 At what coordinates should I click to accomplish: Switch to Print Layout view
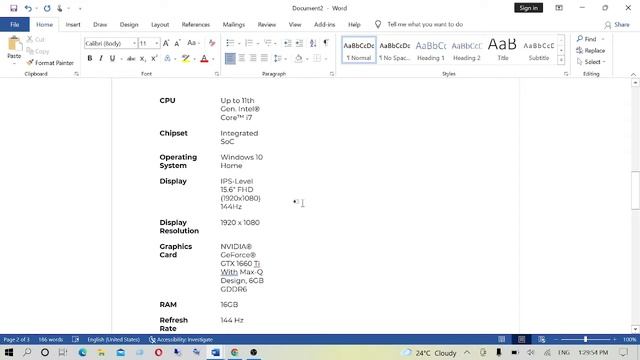pos(522,340)
